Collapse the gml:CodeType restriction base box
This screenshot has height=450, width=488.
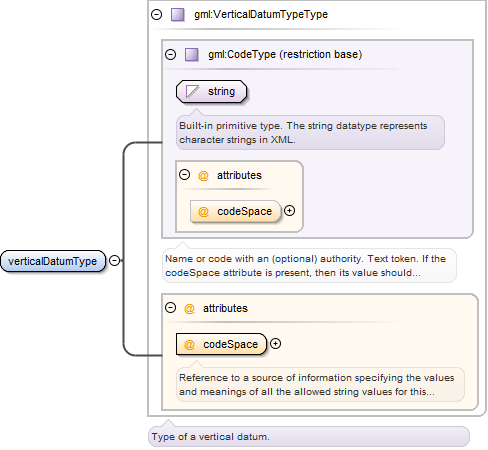click(170, 54)
